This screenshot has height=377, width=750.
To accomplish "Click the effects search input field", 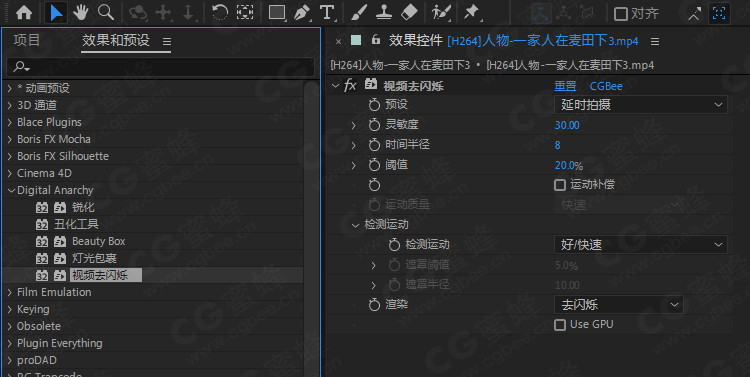I will pos(160,67).
